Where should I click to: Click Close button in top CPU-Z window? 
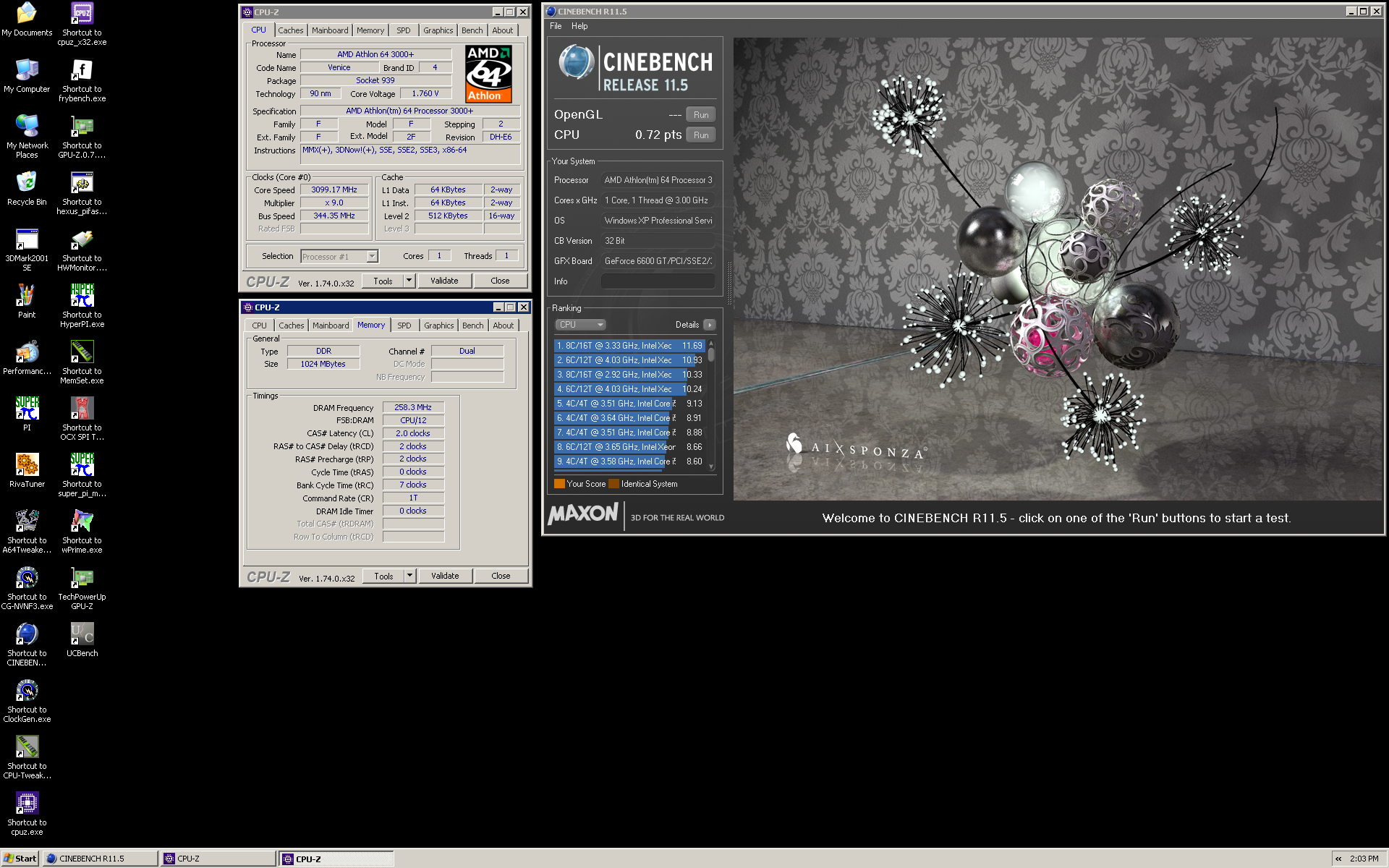(500, 281)
